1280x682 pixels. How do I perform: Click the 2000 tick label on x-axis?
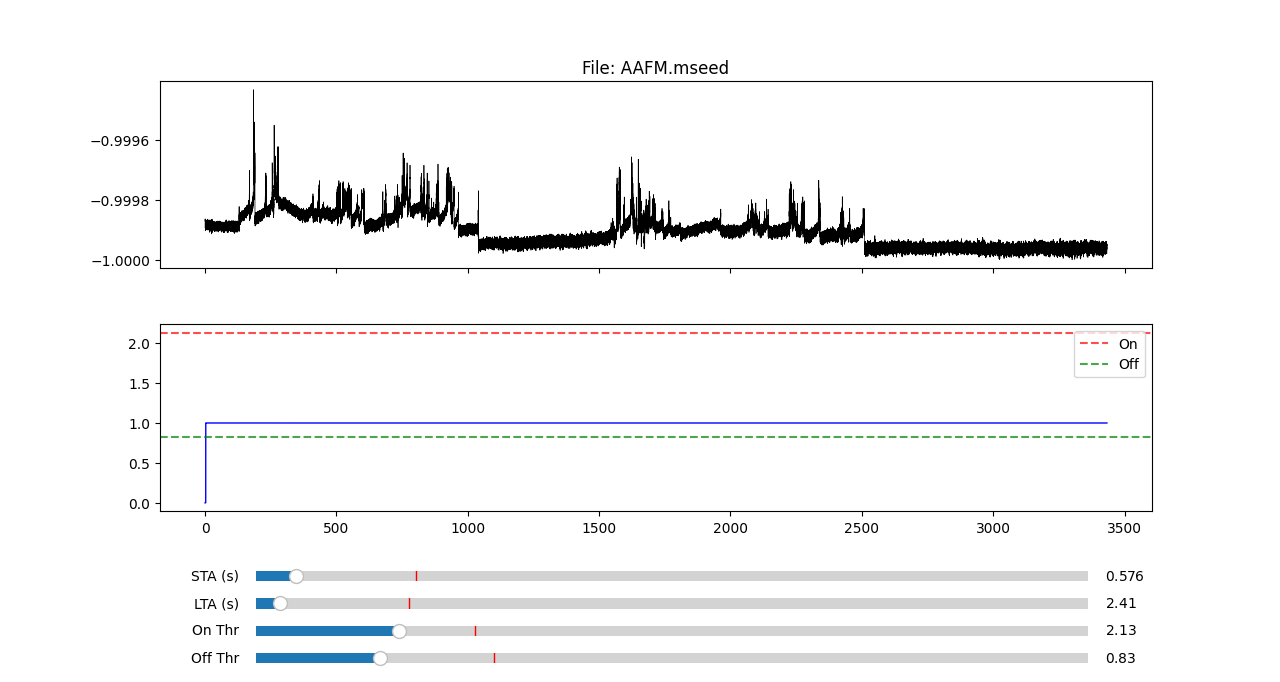[x=730, y=526]
